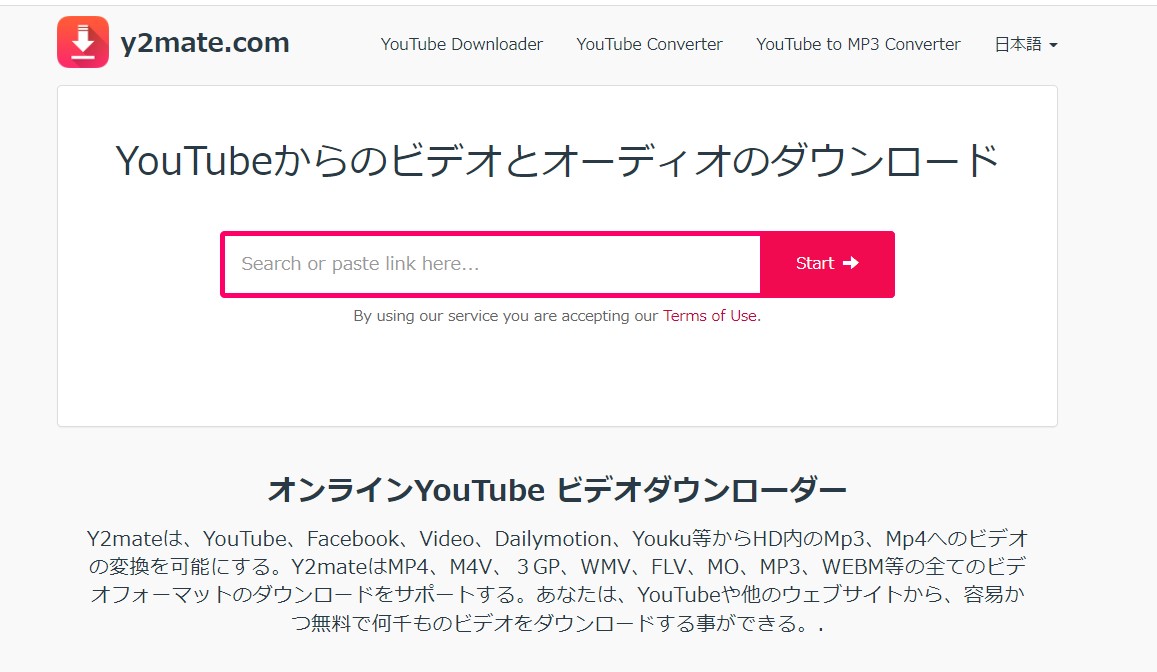This screenshot has width=1157, height=672.
Task: Open YouTube to MP3 Converter
Action: tap(858, 44)
